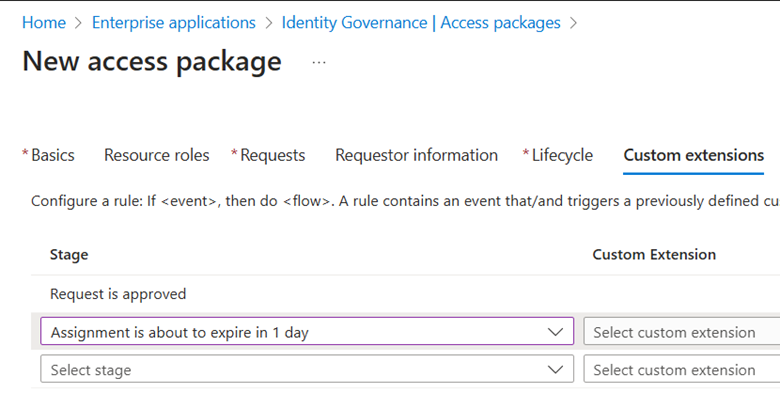This screenshot has width=780, height=409.
Task: Go to Enterprise applications breadcrumb link
Action: 174,22
